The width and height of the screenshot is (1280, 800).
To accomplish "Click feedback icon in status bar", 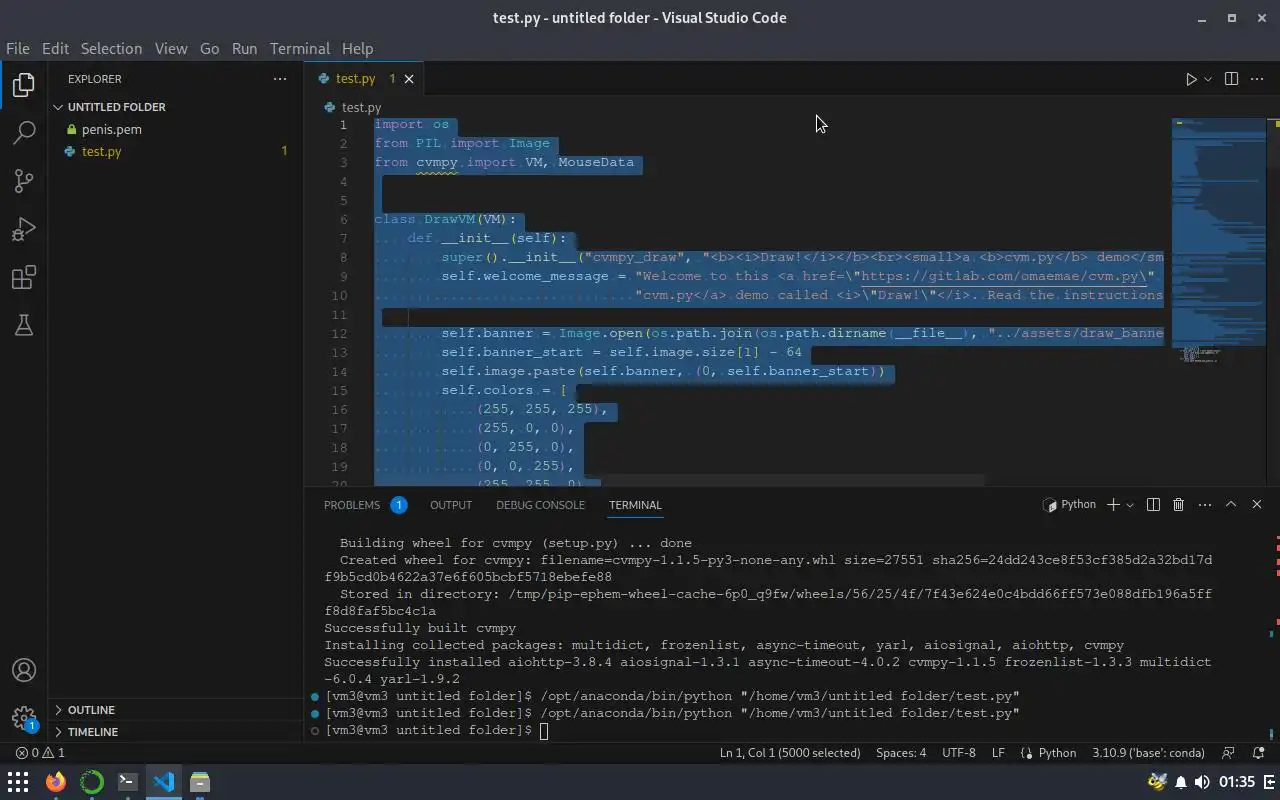I will 1229,753.
